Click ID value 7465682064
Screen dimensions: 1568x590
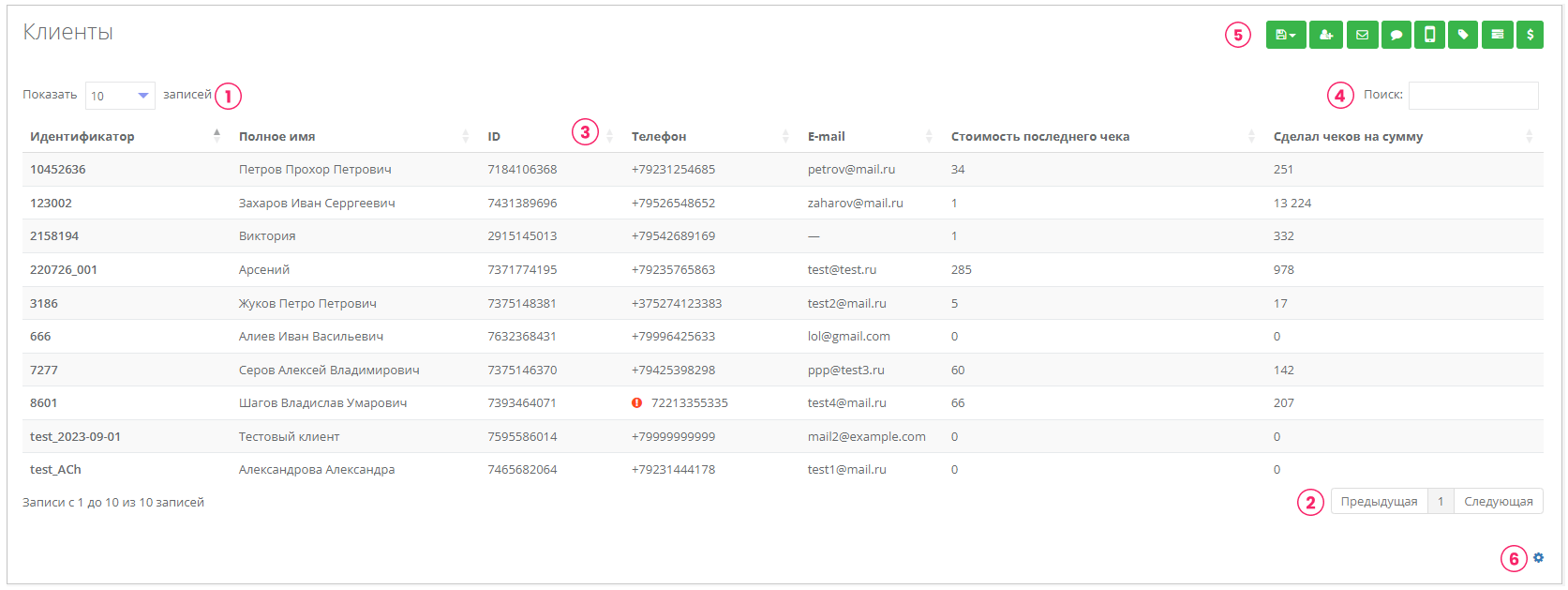pyautogui.click(x=522, y=470)
